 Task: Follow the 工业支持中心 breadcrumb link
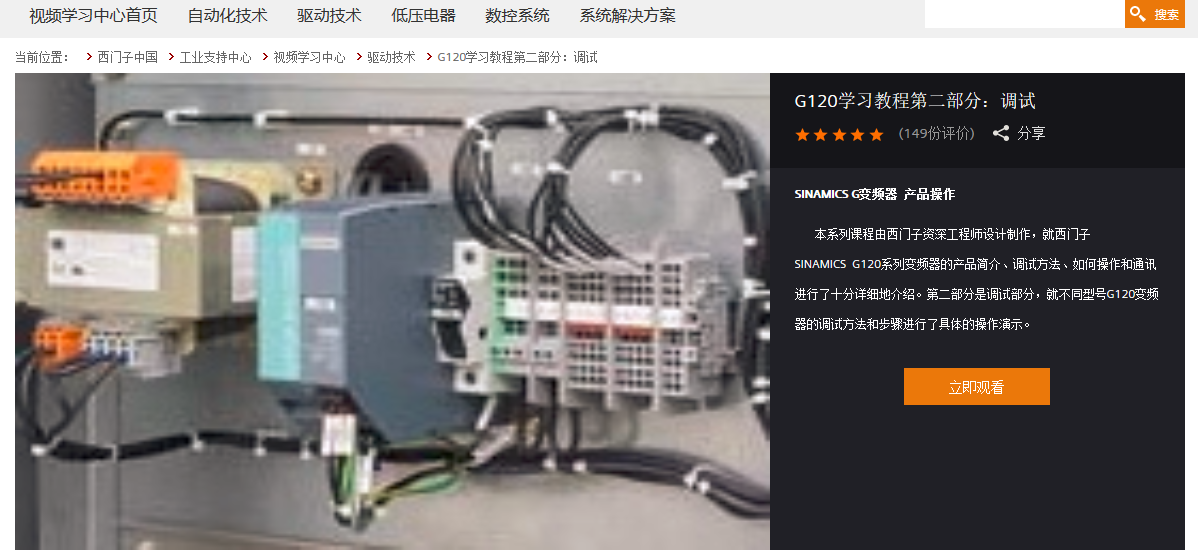coord(215,57)
